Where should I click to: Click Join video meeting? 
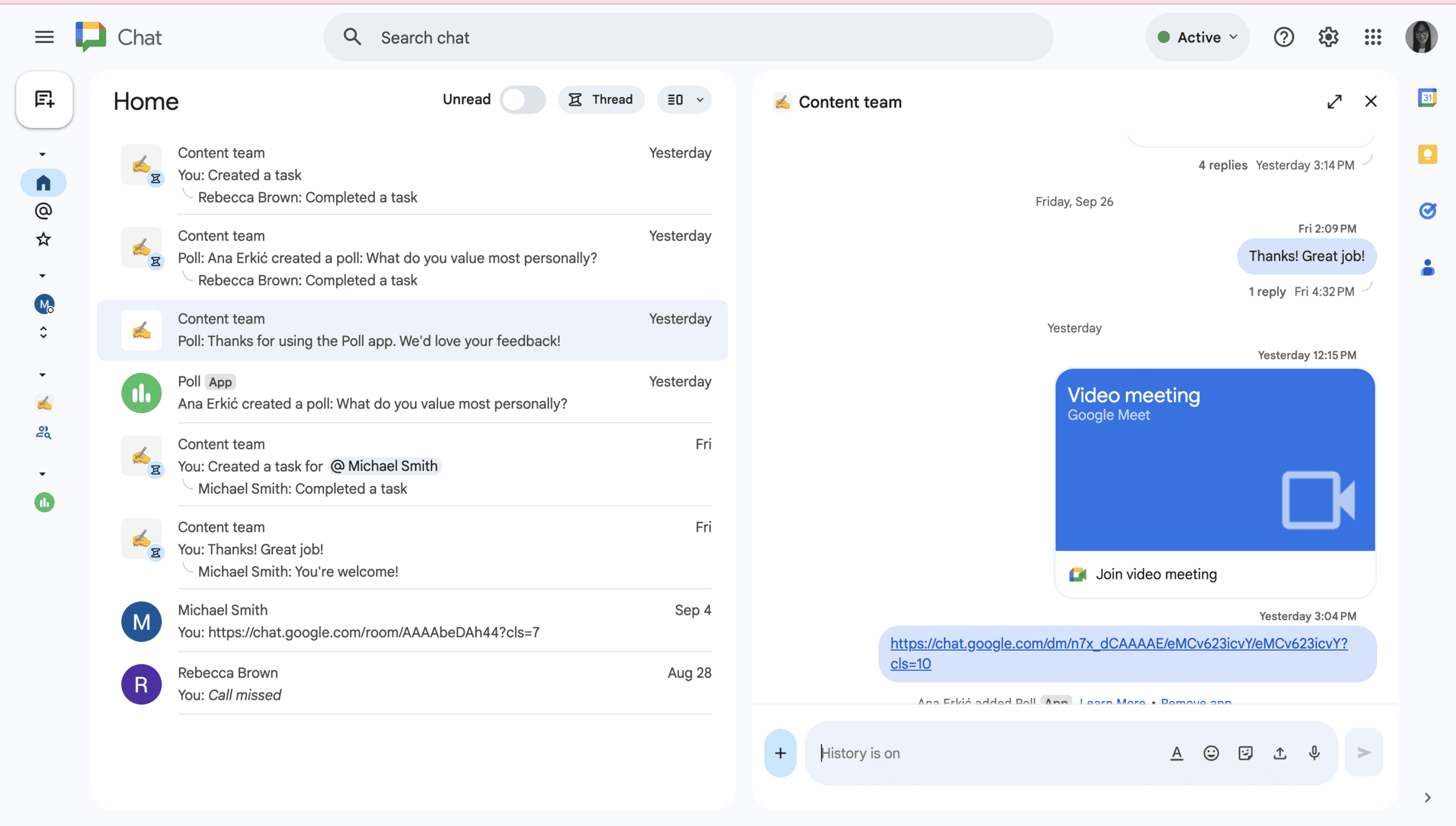coord(1156,574)
